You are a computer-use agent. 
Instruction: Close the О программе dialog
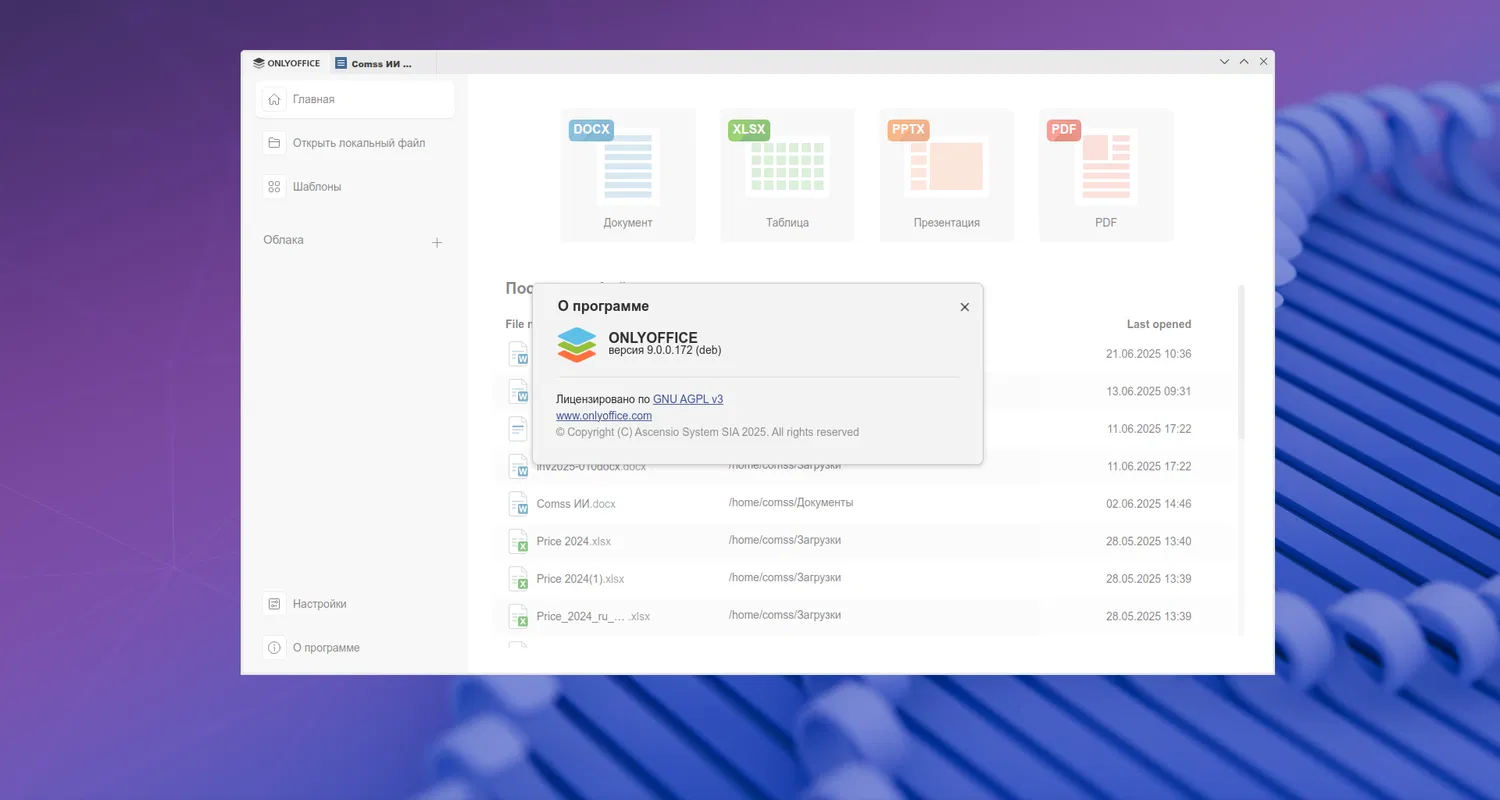[x=965, y=307]
